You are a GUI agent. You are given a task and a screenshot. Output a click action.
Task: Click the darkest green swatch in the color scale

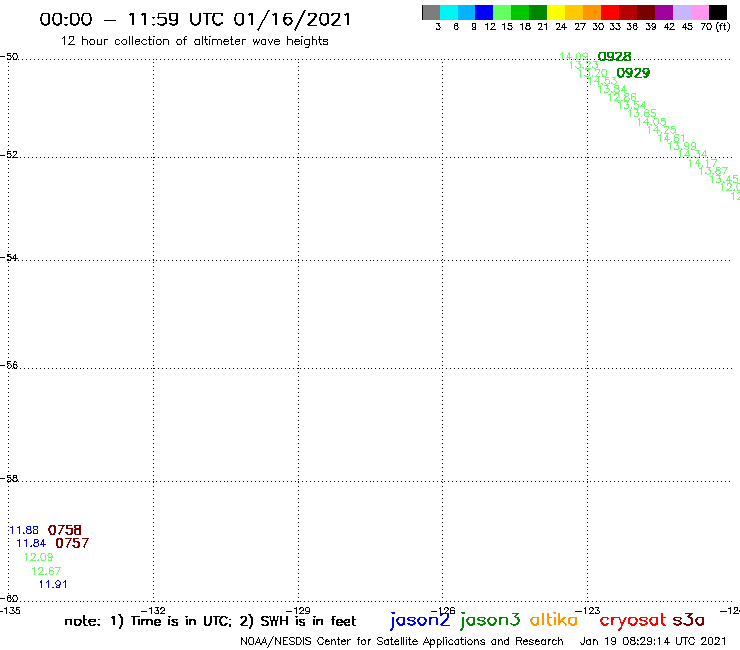[538, 12]
